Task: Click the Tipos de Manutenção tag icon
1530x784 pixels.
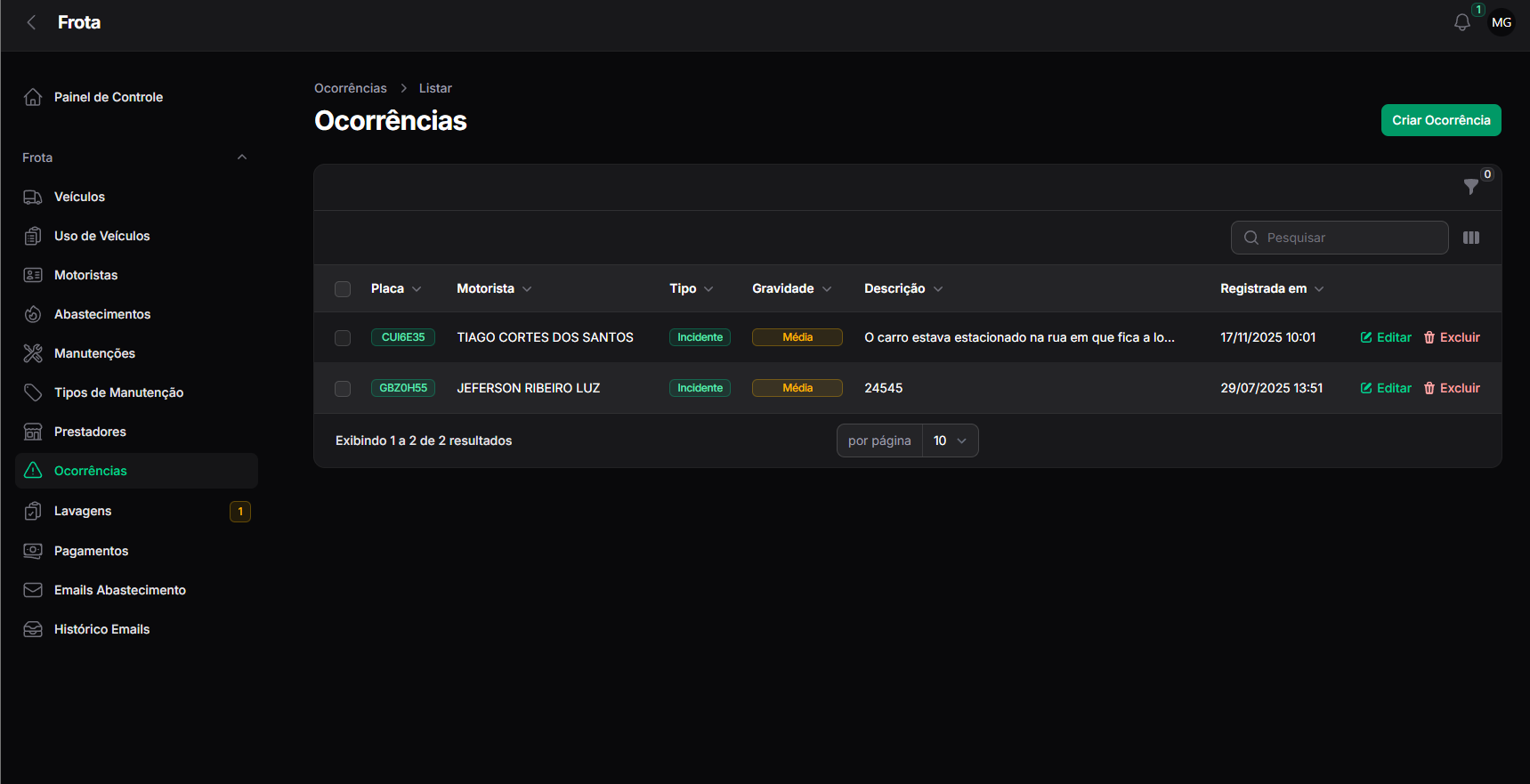Action: [33, 392]
